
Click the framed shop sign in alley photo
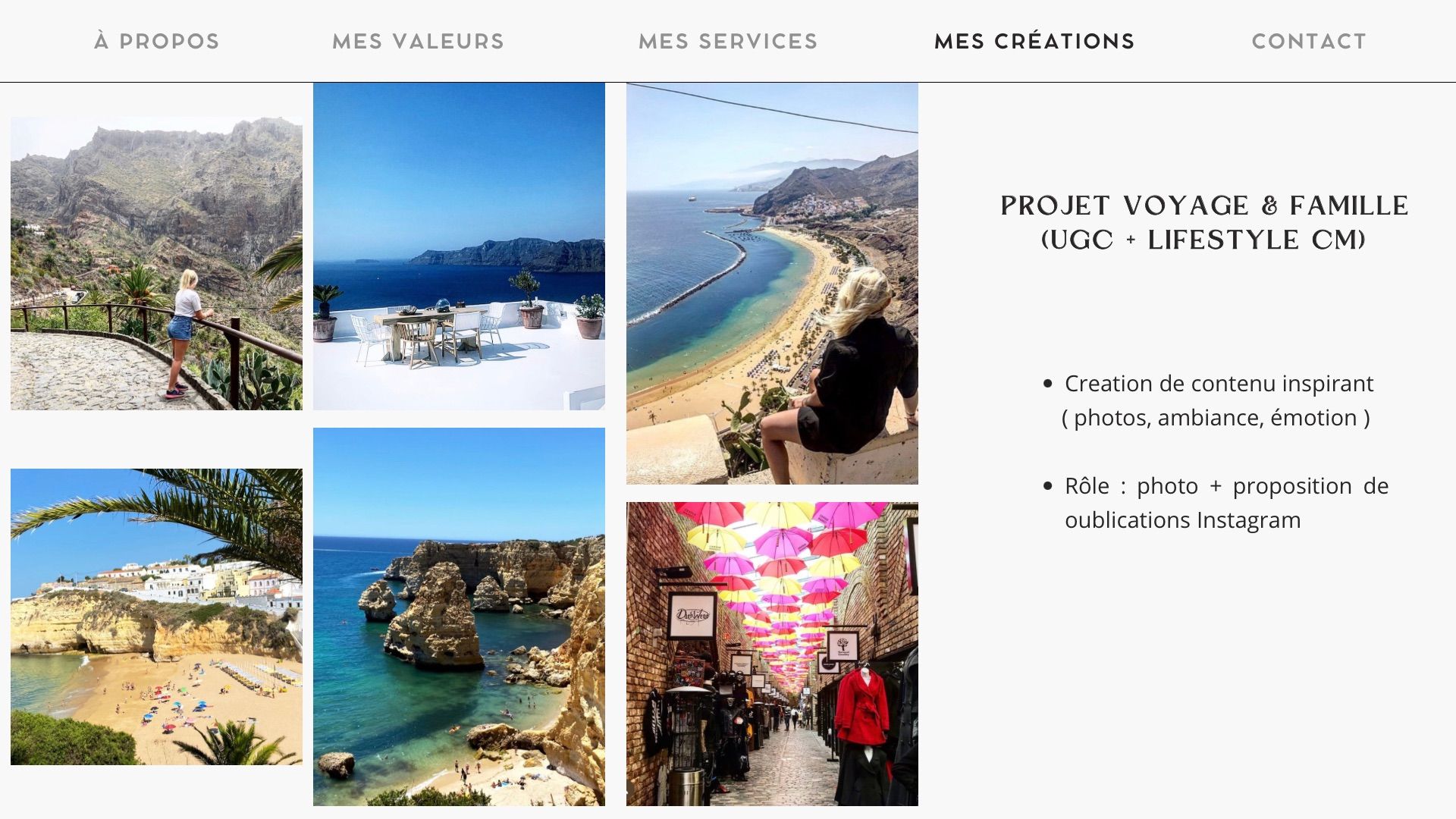tap(692, 614)
